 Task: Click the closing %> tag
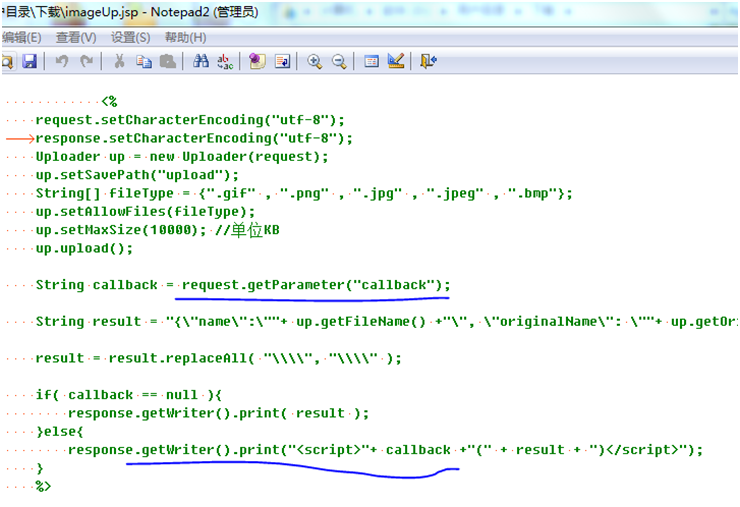[x=43, y=487]
